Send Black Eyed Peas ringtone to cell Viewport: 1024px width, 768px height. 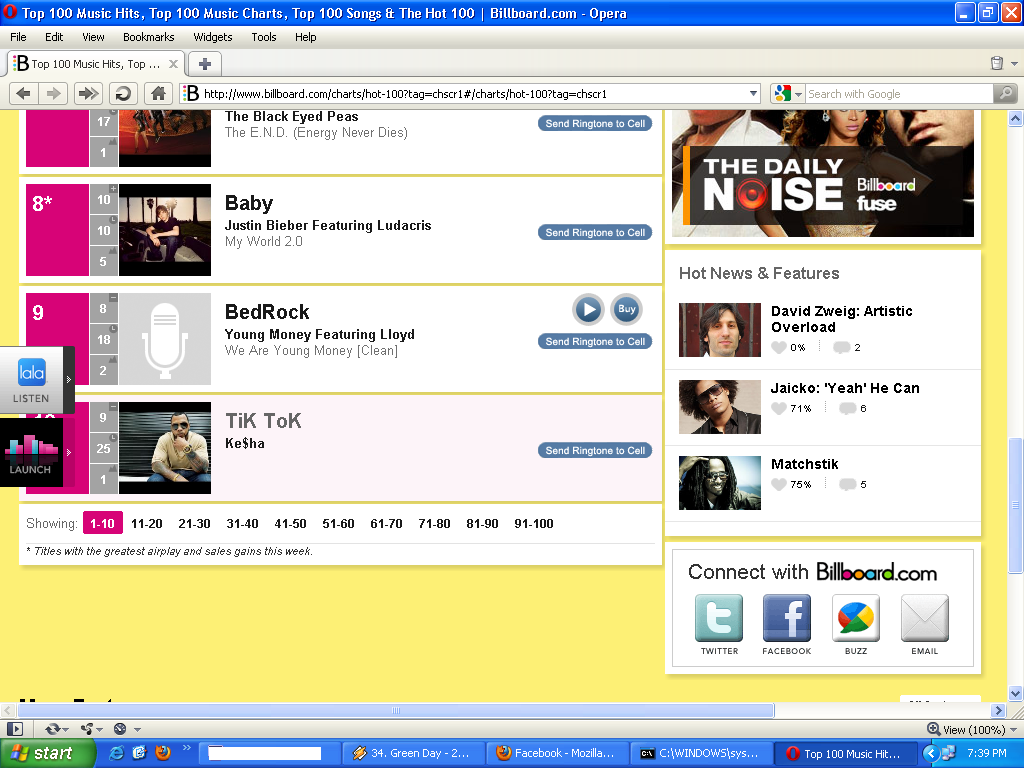[x=595, y=123]
